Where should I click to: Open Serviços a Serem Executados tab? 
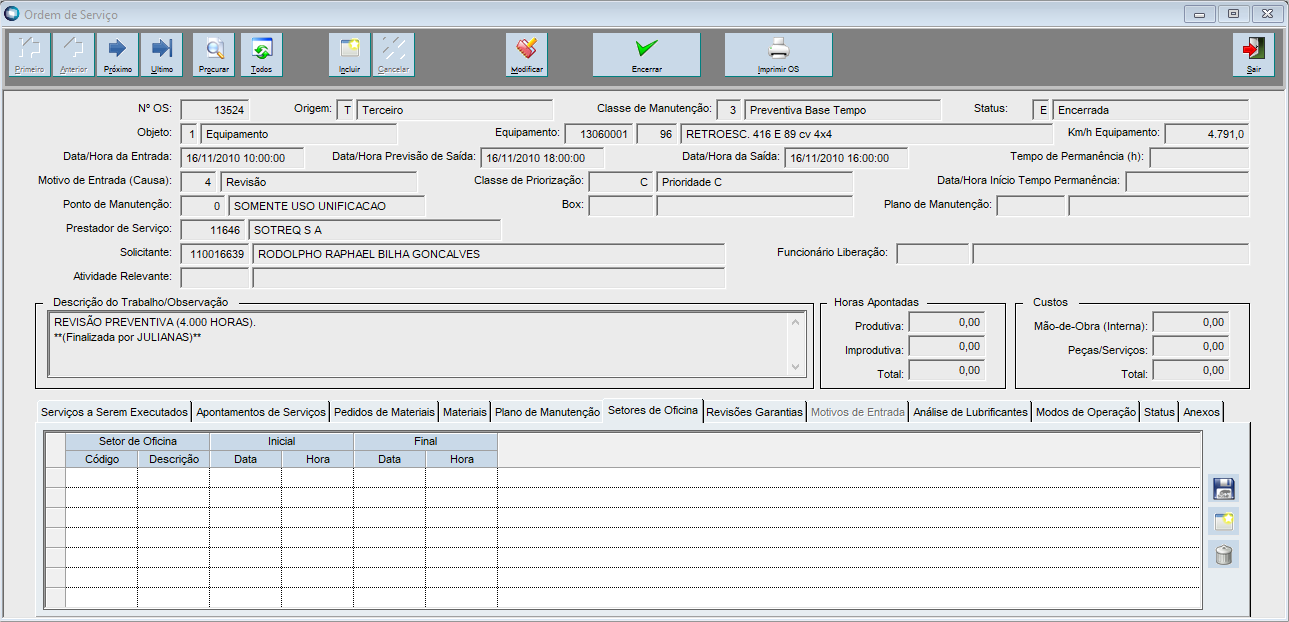pos(114,412)
